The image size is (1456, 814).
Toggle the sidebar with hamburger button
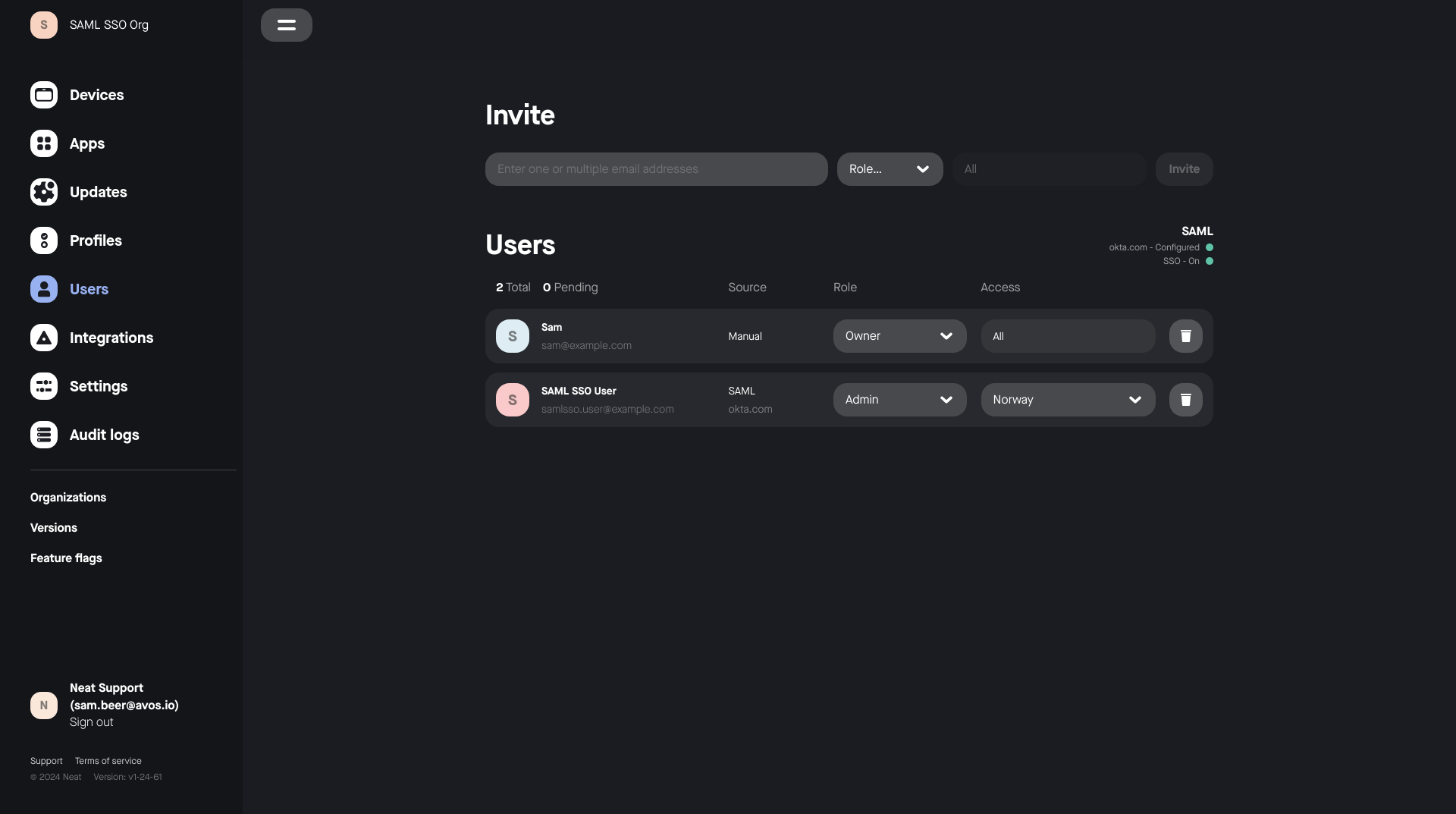(x=286, y=25)
